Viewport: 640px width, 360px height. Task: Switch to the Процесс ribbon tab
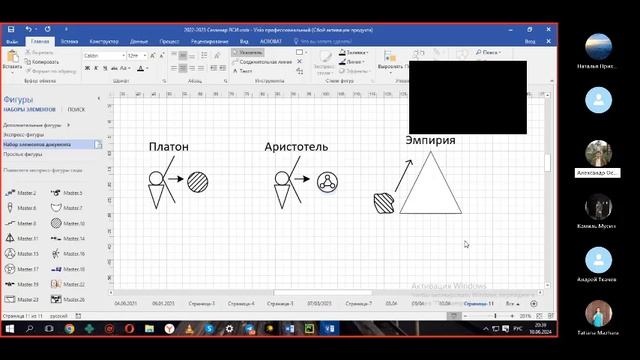[169, 42]
